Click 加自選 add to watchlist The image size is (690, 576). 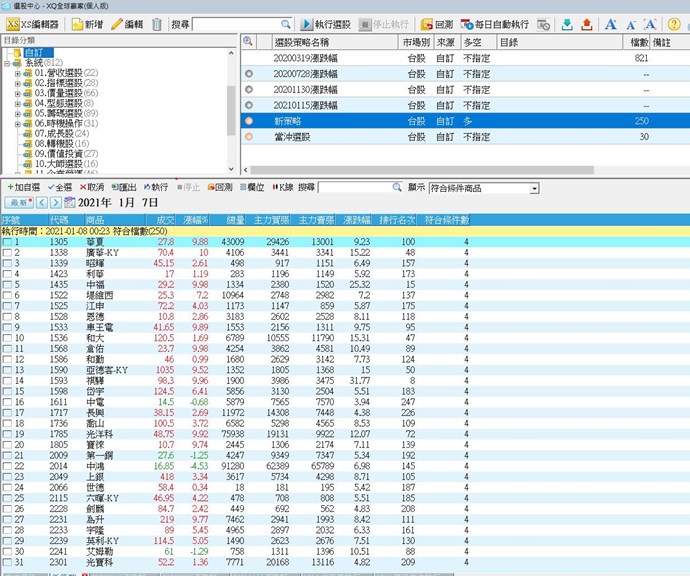click(x=23, y=187)
